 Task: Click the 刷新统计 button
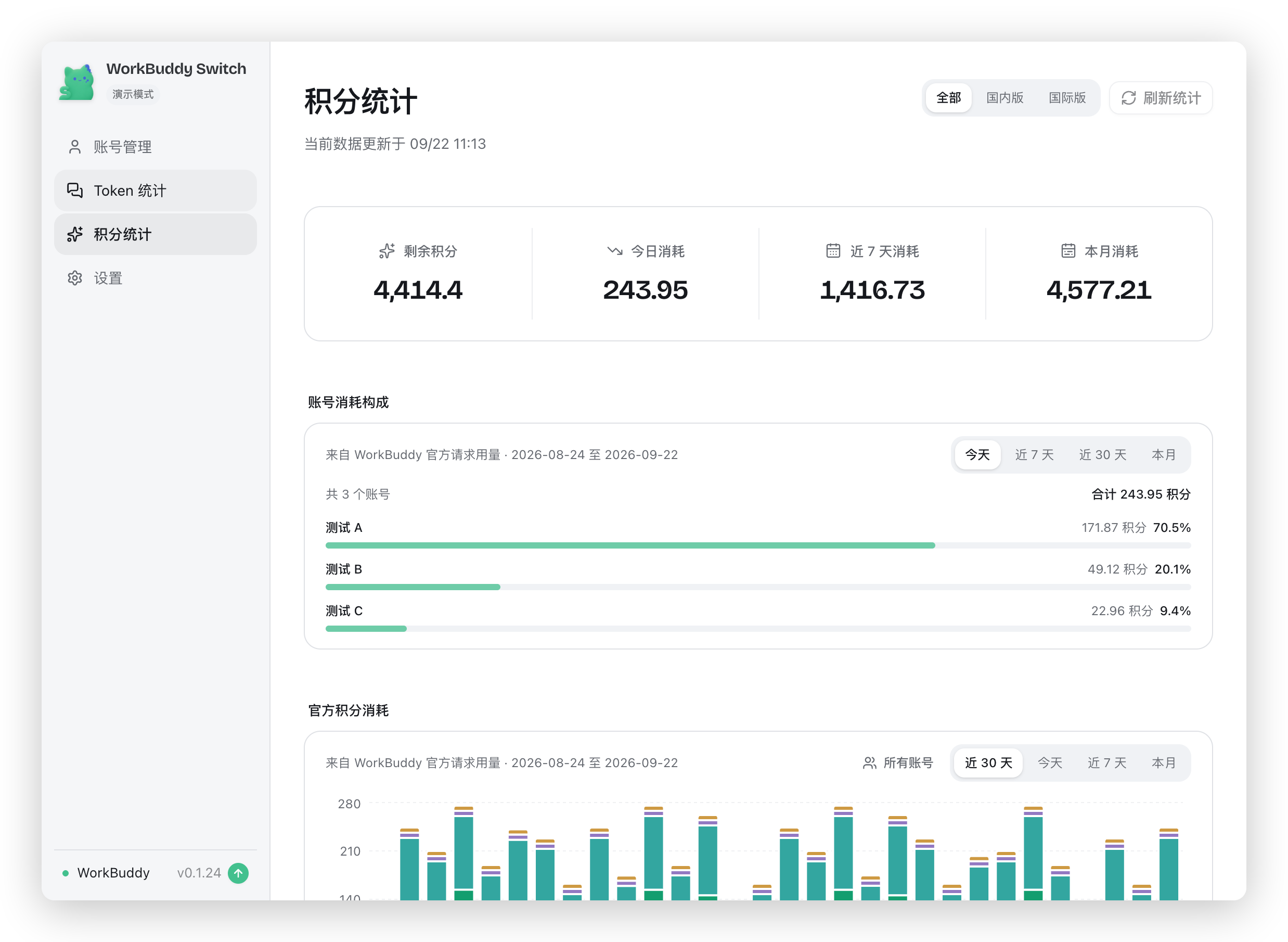pos(1161,98)
